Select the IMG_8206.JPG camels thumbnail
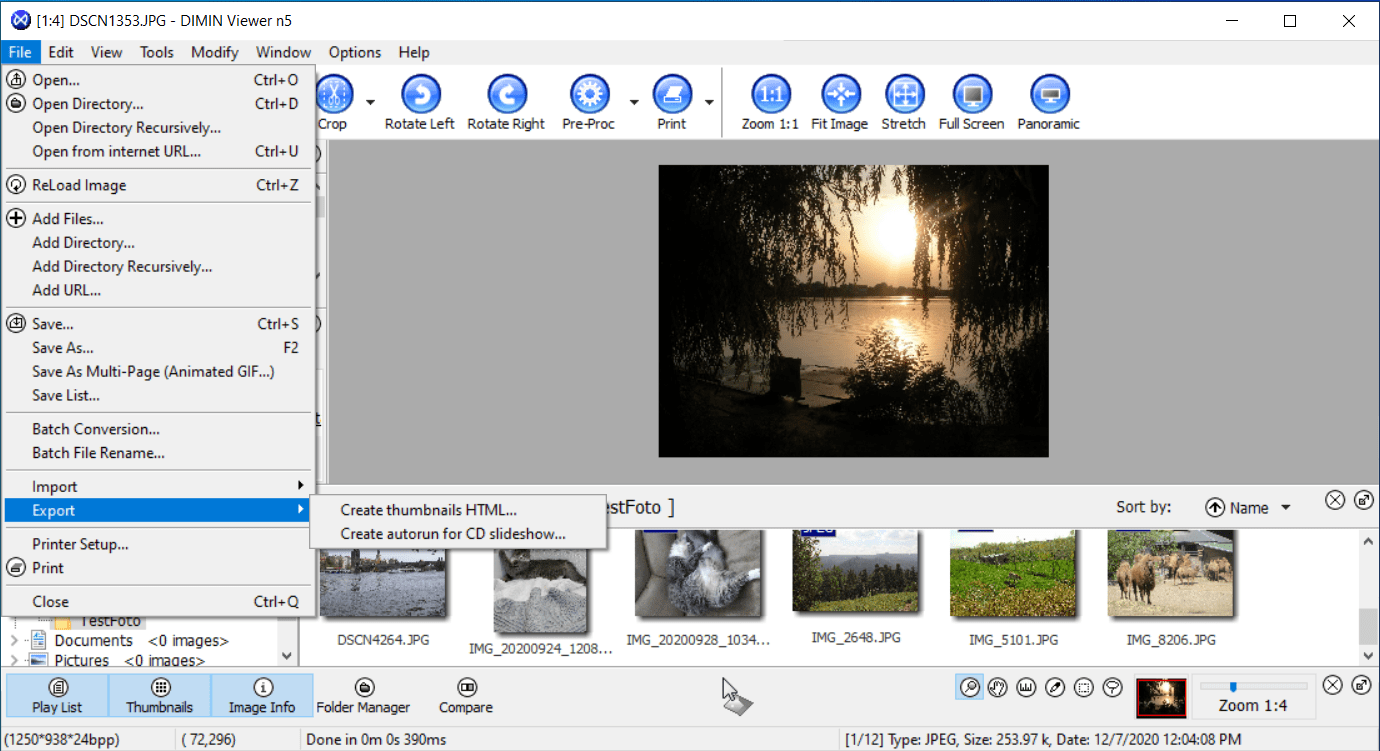Image resolution: width=1380 pixels, height=751 pixels. click(1170, 573)
